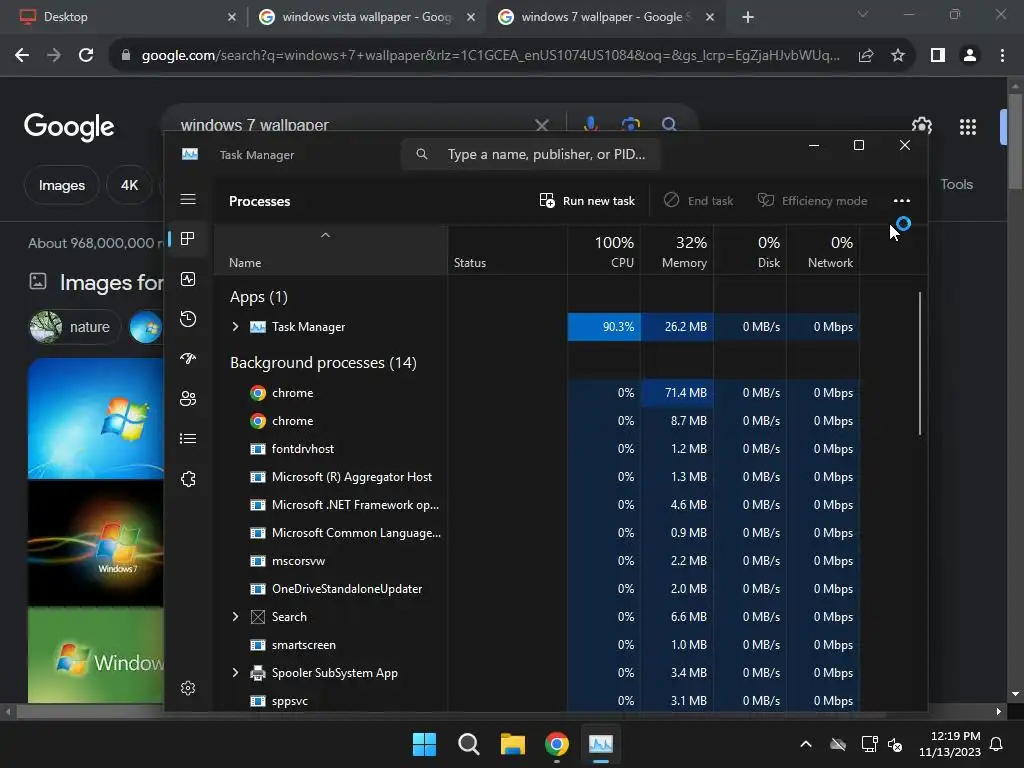Click the sort arrow above Name column
The height and width of the screenshot is (768, 1024).
(325, 235)
